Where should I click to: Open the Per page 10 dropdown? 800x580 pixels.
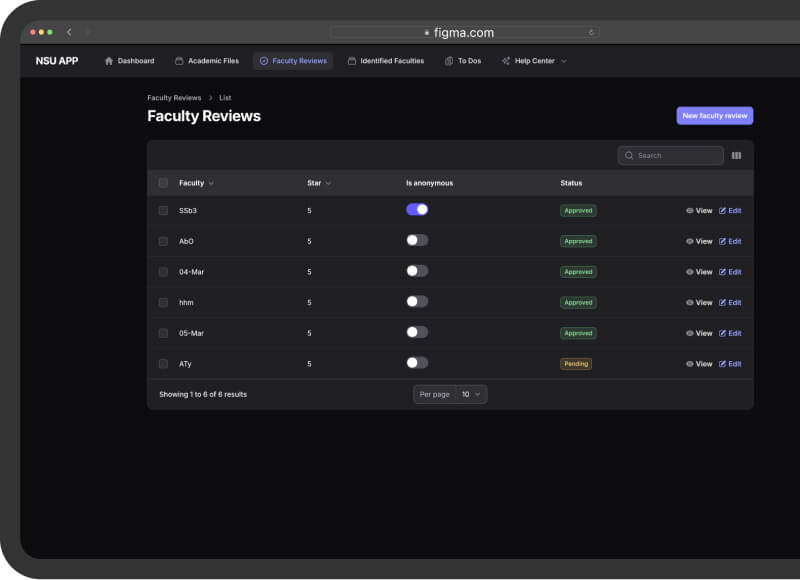tap(471, 394)
